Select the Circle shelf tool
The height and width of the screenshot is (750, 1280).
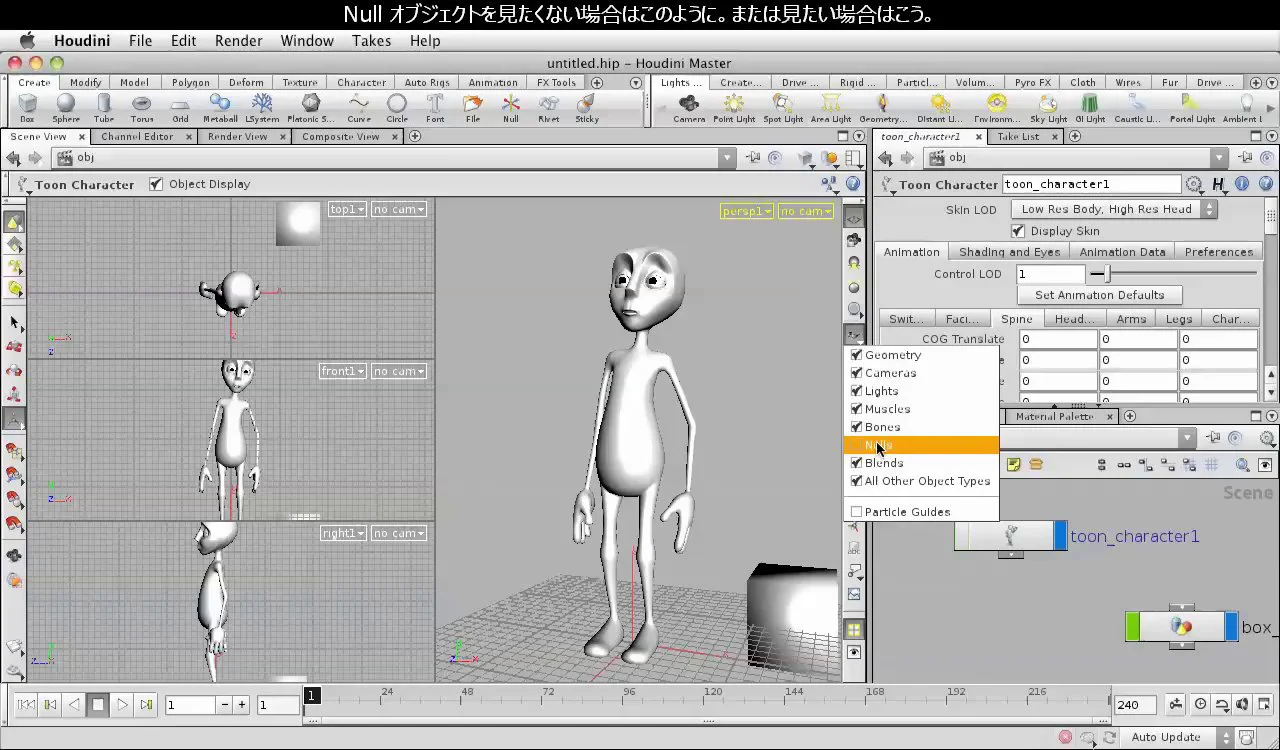click(397, 108)
